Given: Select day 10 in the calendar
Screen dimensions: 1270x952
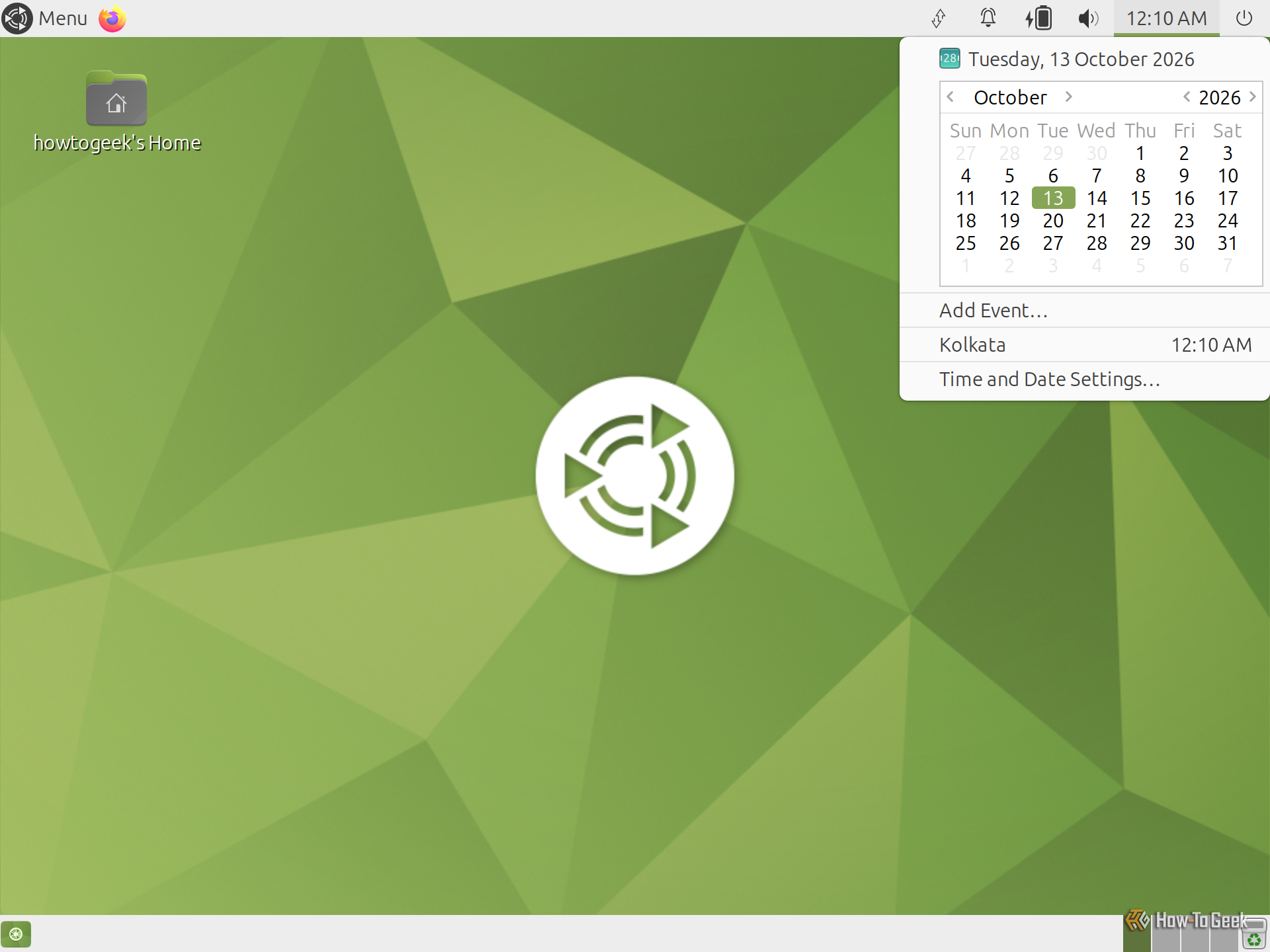Looking at the screenshot, I should pyautogui.click(x=1228, y=175).
